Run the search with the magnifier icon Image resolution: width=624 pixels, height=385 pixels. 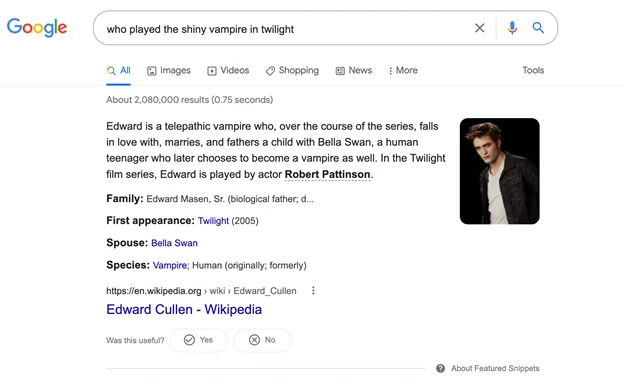coord(538,28)
